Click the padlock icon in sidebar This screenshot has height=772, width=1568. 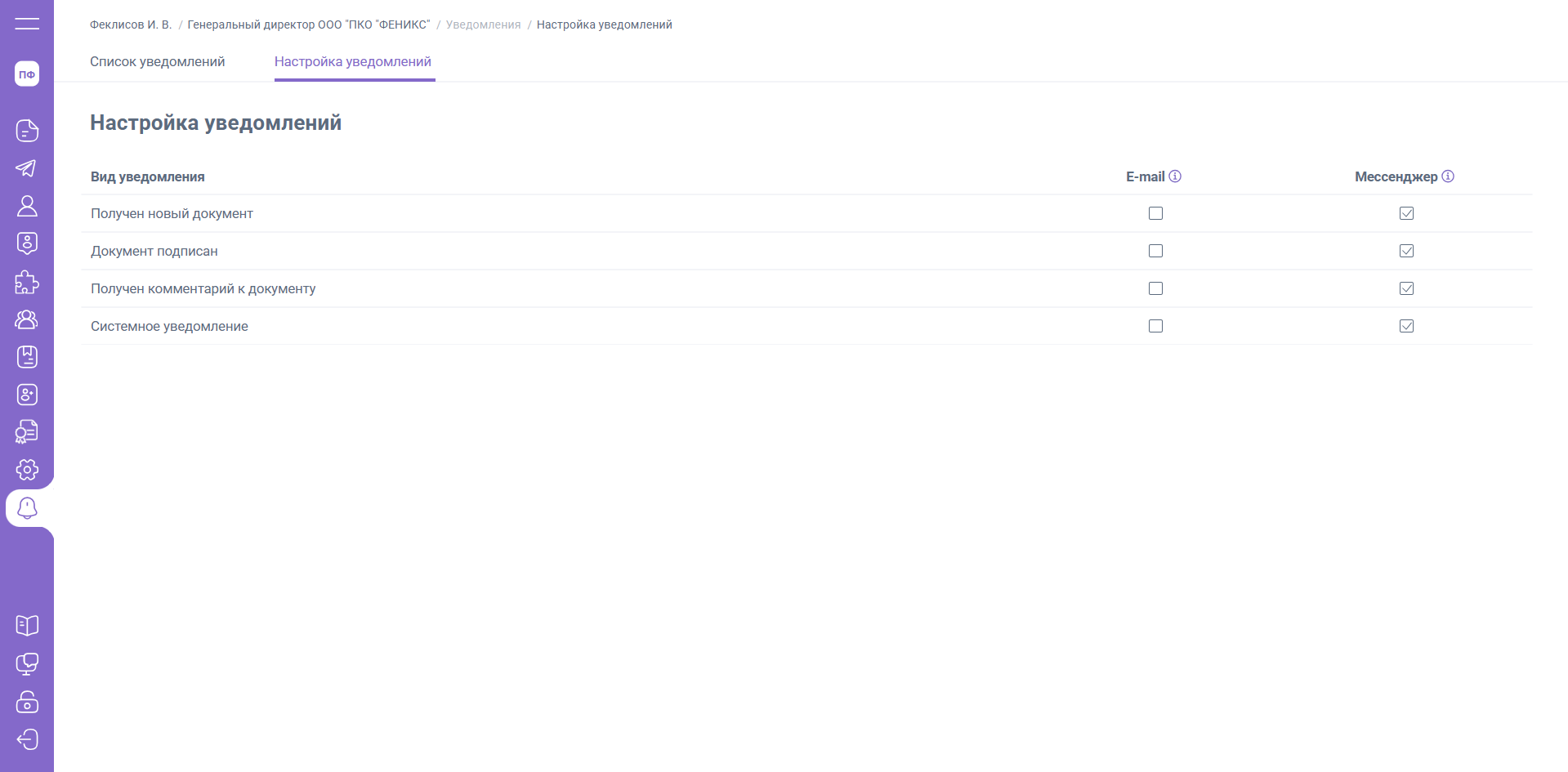27,702
